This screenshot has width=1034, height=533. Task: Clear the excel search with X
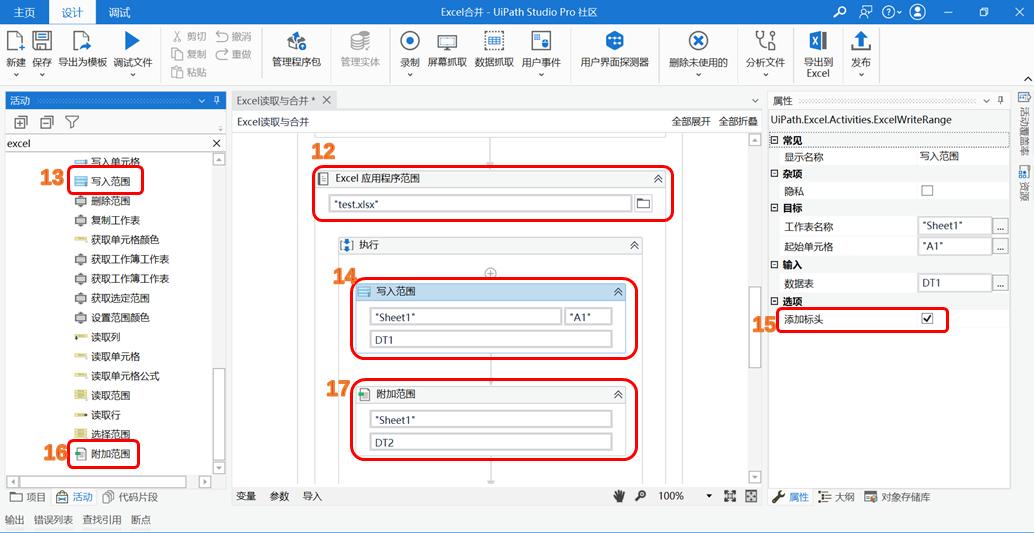[x=216, y=143]
